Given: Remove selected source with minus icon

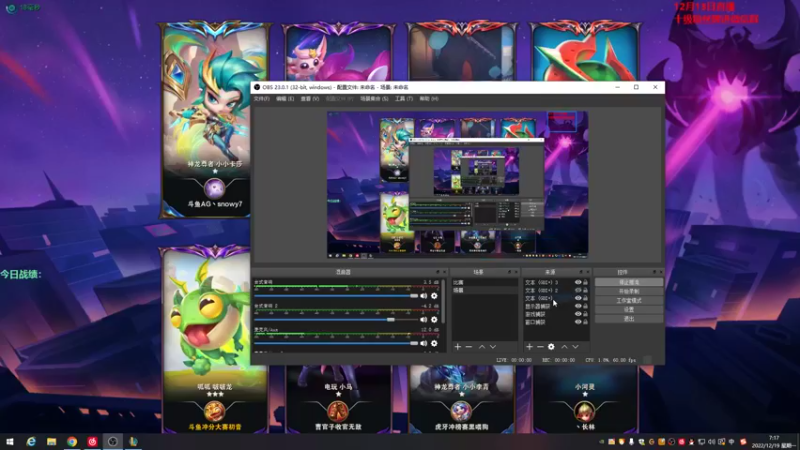Looking at the screenshot, I should [540, 347].
